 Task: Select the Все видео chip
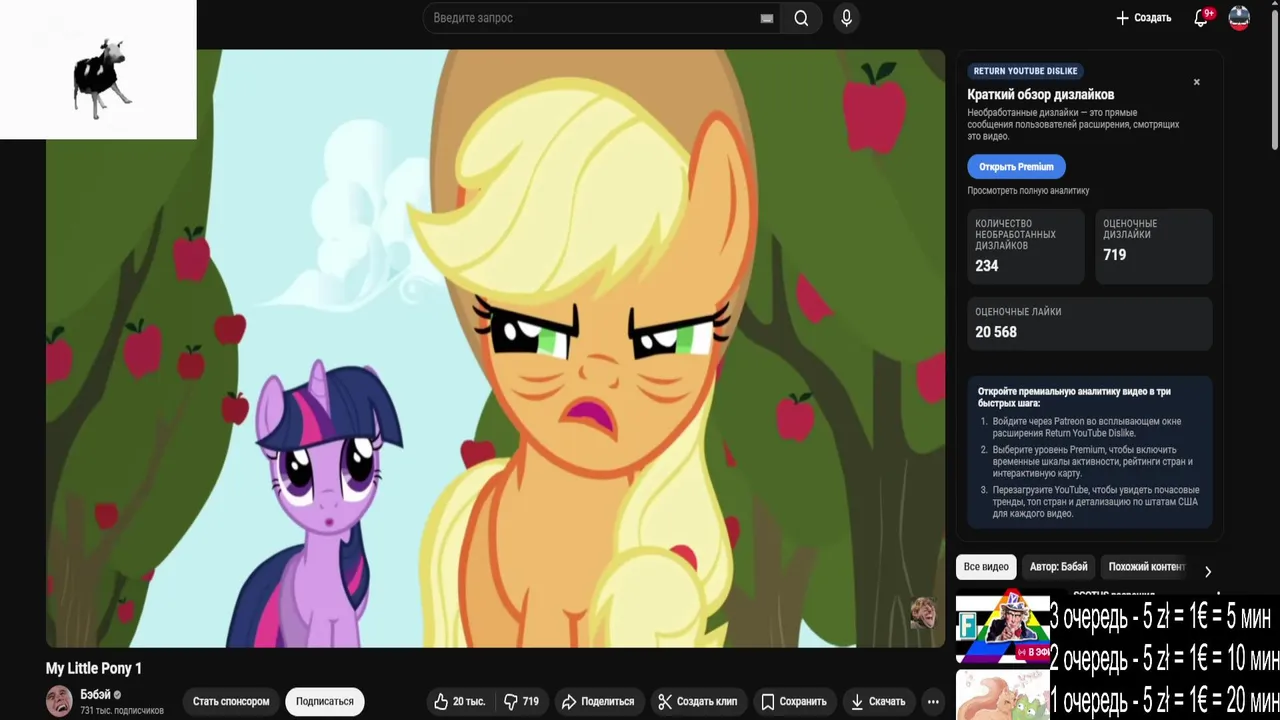[x=986, y=567]
